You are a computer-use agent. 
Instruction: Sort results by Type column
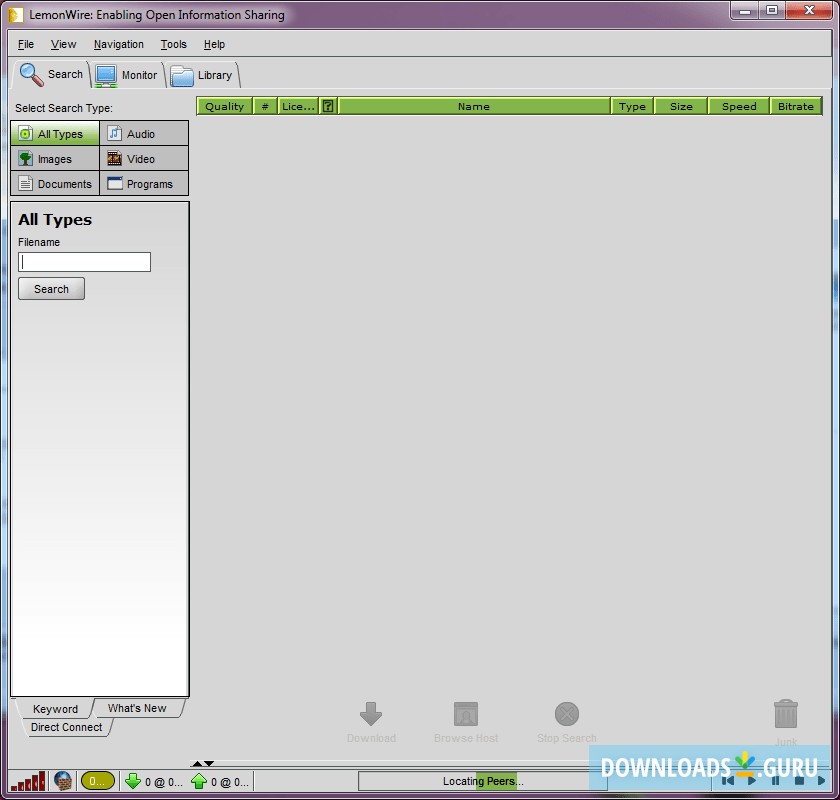tap(632, 106)
